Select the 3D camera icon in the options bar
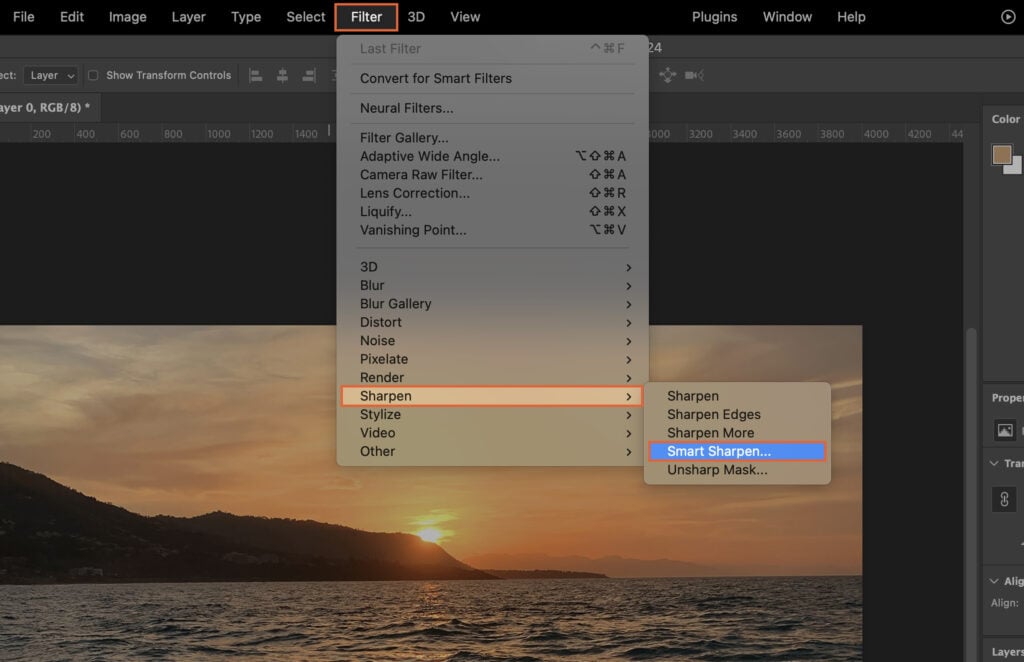 (694, 75)
